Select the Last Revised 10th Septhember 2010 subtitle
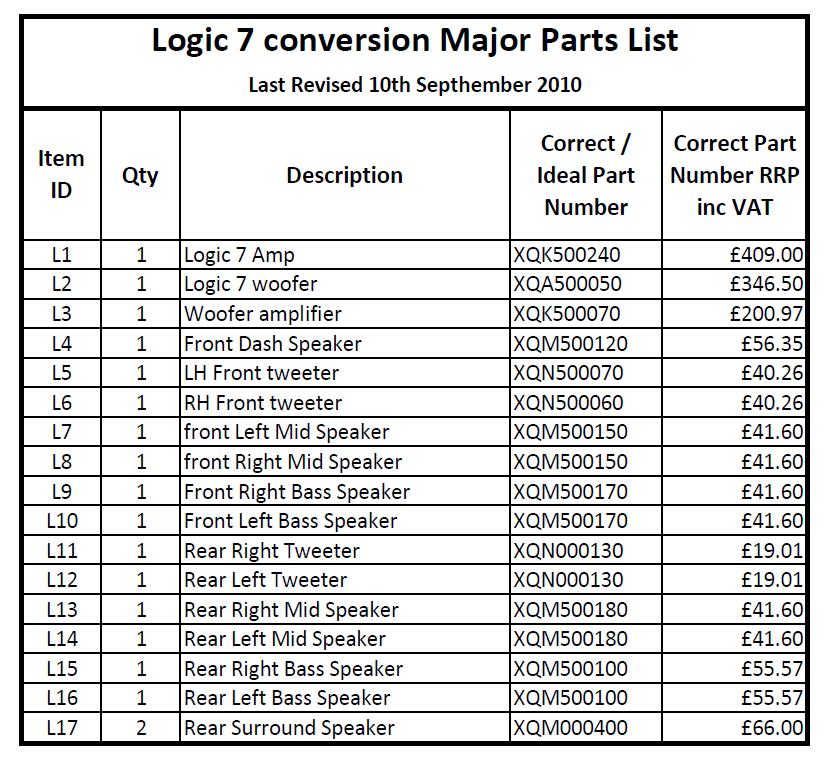 415,85
